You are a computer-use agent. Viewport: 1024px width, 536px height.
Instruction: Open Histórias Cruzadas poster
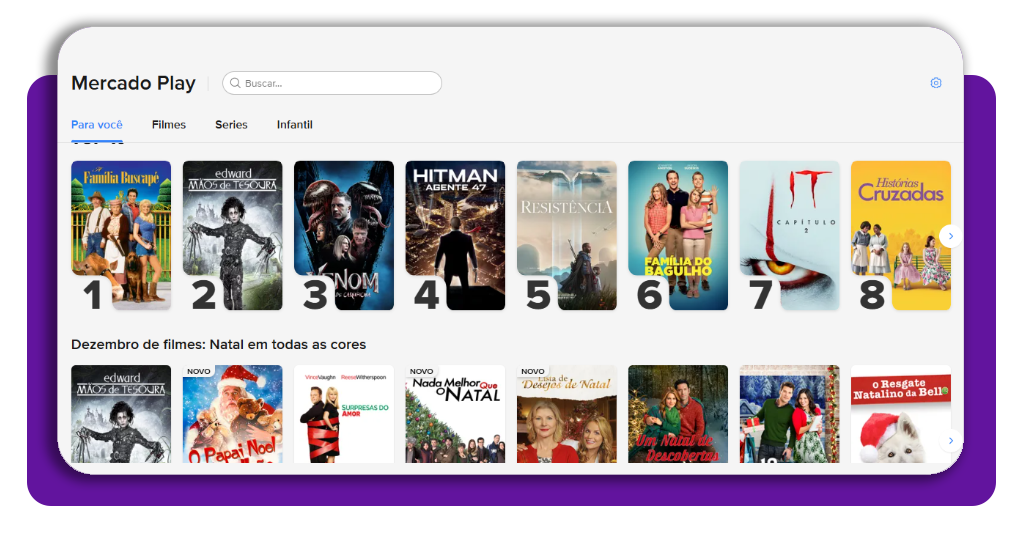pos(901,235)
